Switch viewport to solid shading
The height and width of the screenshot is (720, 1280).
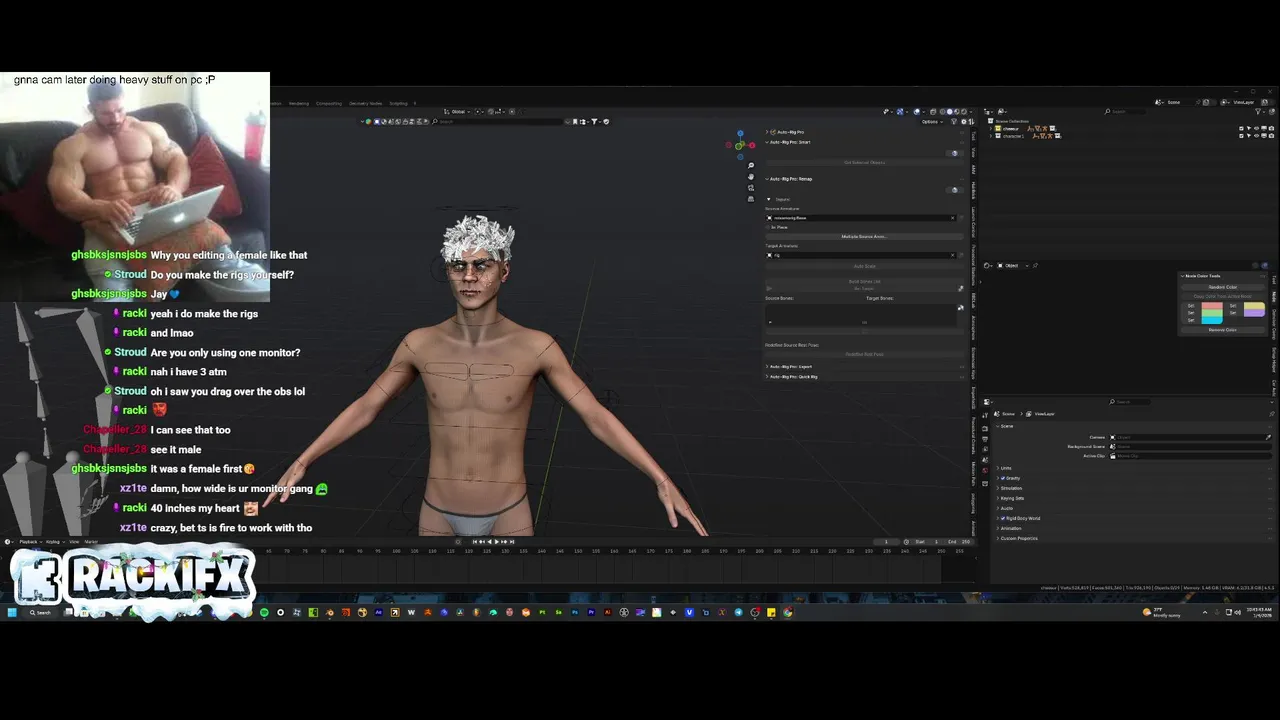tap(950, 112)
